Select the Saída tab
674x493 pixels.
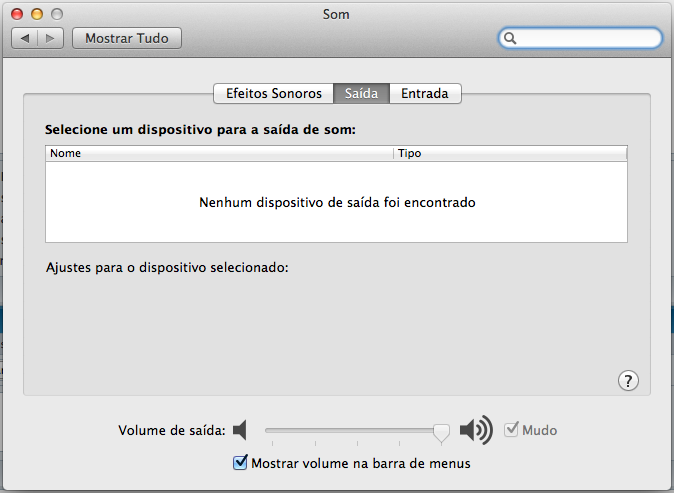coord(361,93)
